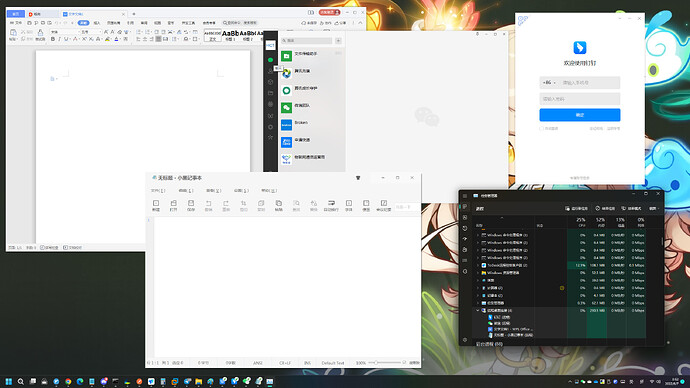Collapse the expanded process group in Task Manager
This screenshot has height=388, width=690.
click(x=477, y=311)
